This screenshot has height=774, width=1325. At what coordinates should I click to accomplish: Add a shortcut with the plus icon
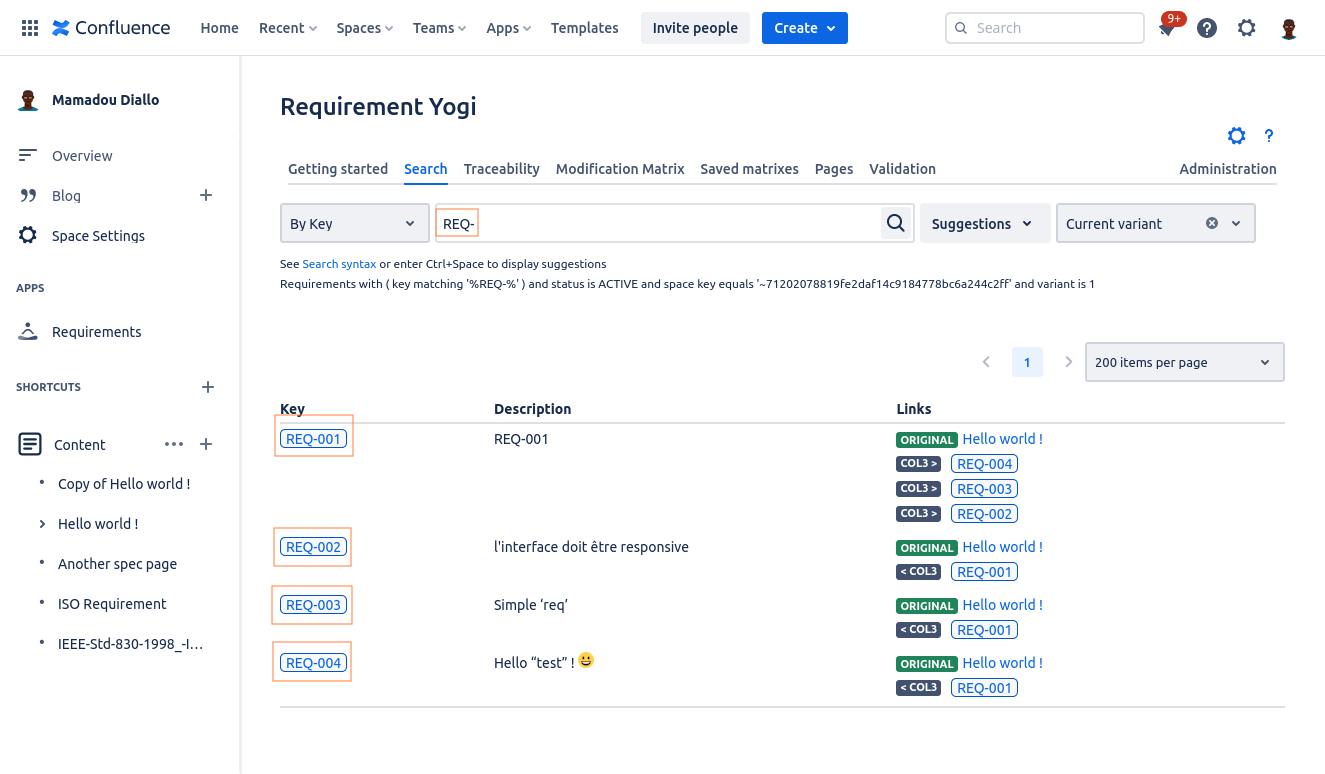(208, 387)
